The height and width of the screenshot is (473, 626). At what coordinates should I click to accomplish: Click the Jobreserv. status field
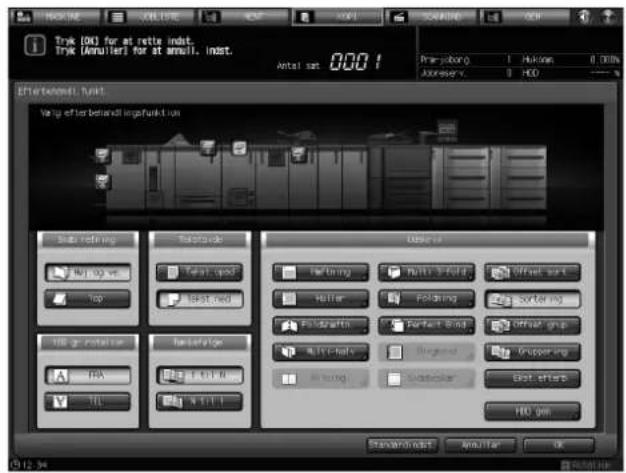tap(466, 73)
